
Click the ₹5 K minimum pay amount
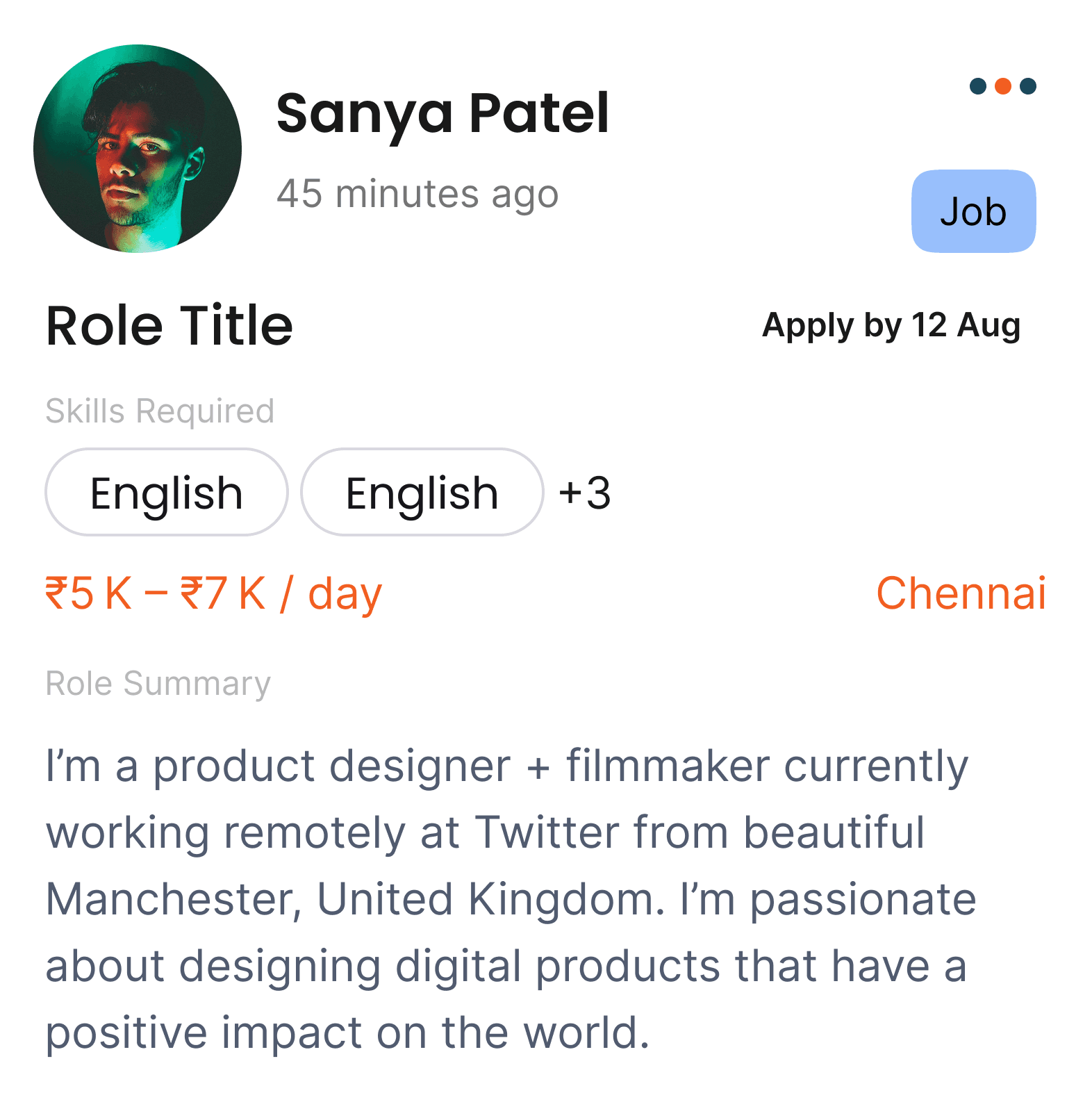click(x=88, y=594)
